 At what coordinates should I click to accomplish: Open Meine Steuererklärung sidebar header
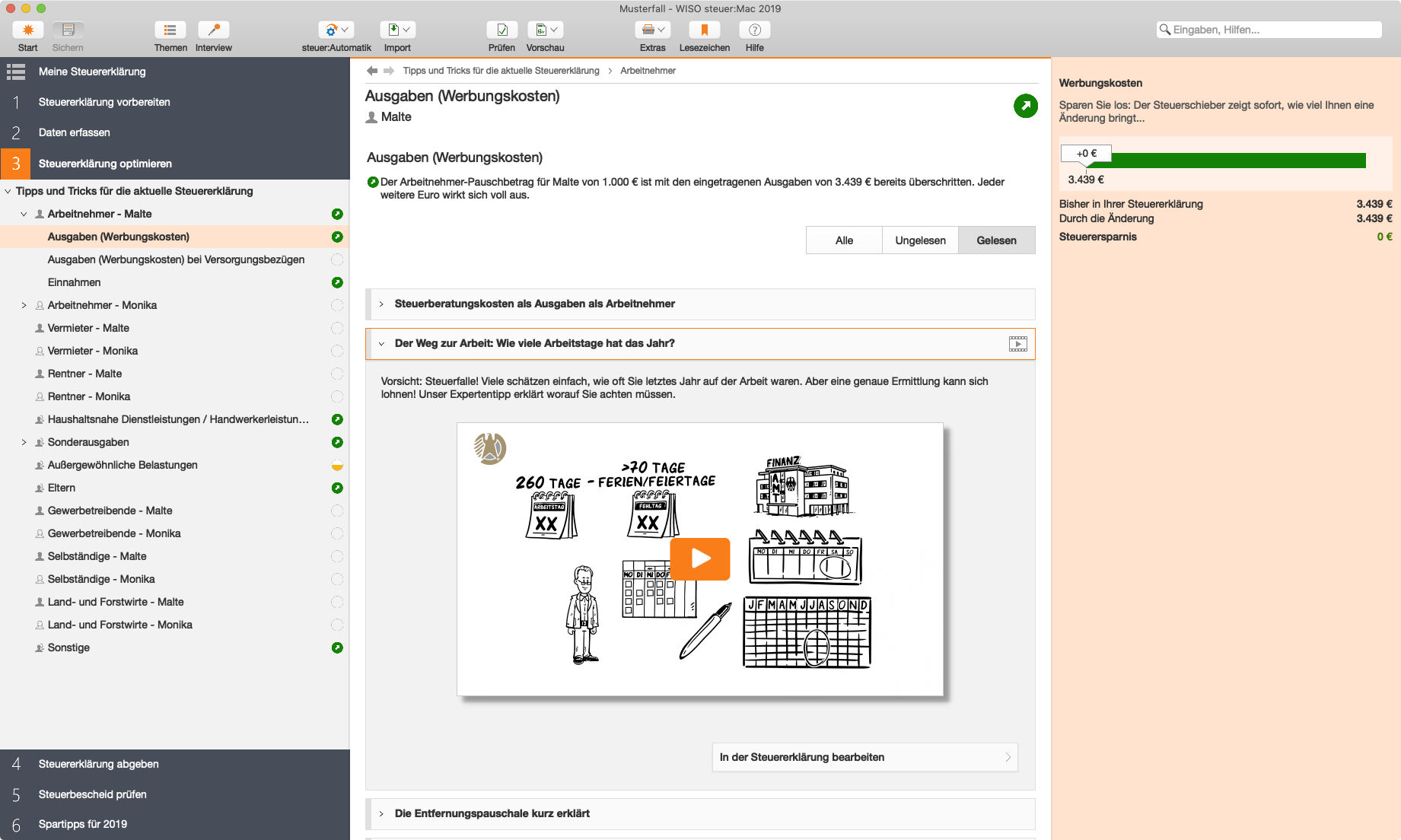point(175,72)
